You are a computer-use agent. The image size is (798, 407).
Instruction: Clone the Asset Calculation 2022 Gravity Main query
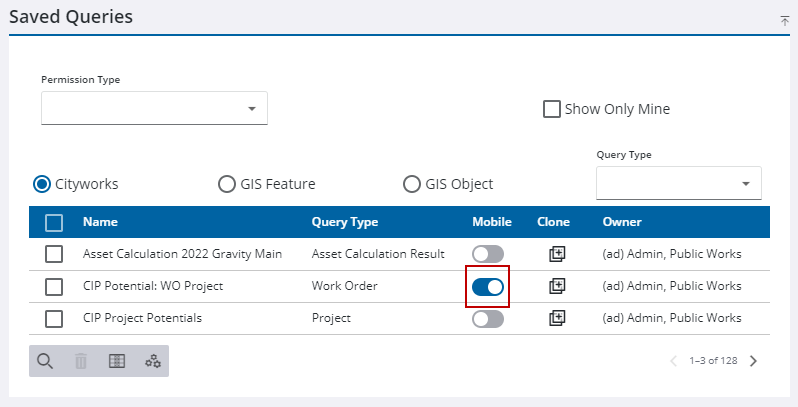(557, 254)
